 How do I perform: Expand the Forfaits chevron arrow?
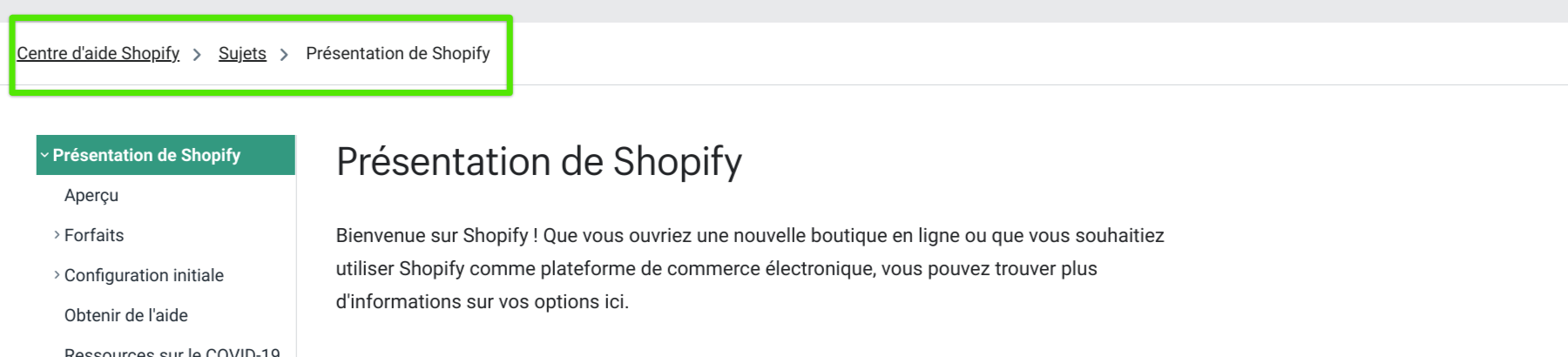(57, 235)
